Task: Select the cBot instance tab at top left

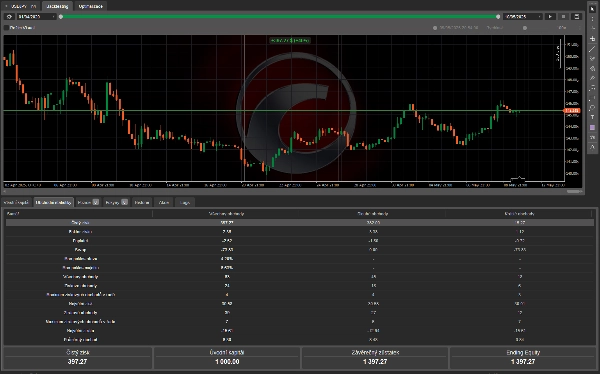Action: click(x=21, y=6)
